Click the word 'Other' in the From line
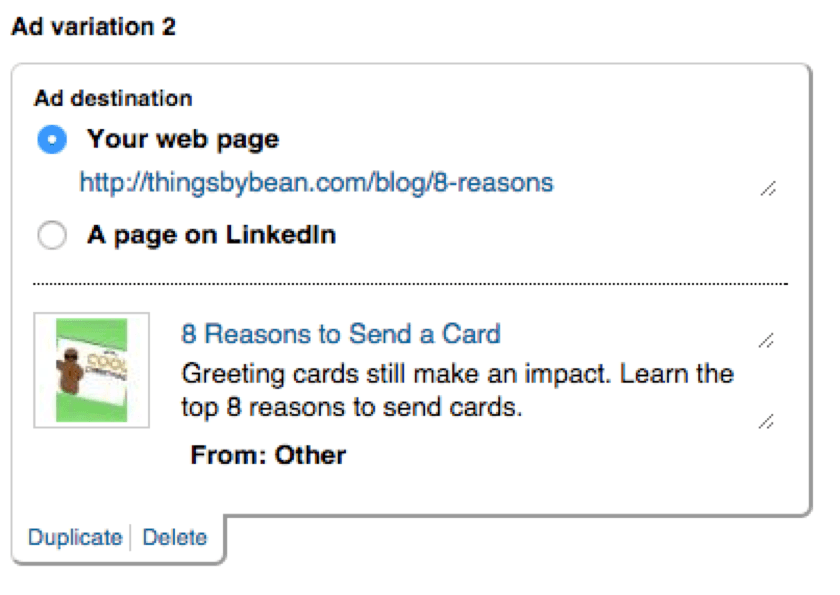 coord(310,455)
